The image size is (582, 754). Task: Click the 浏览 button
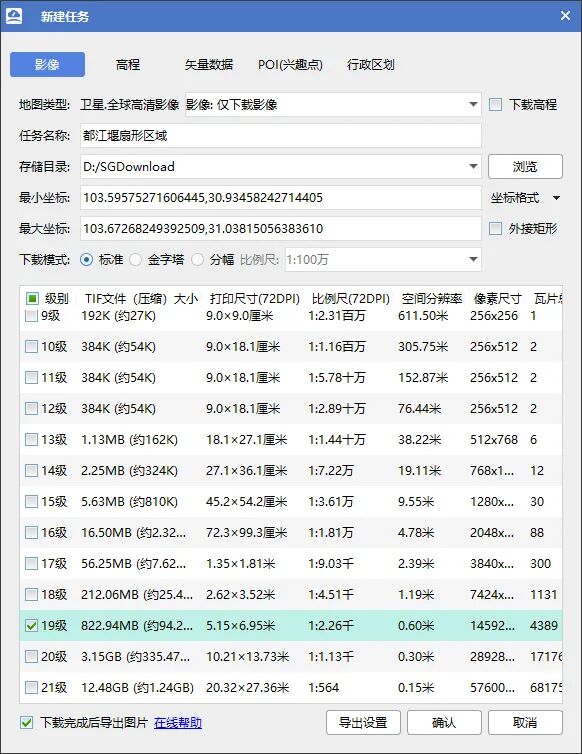(x=525, y=166)
